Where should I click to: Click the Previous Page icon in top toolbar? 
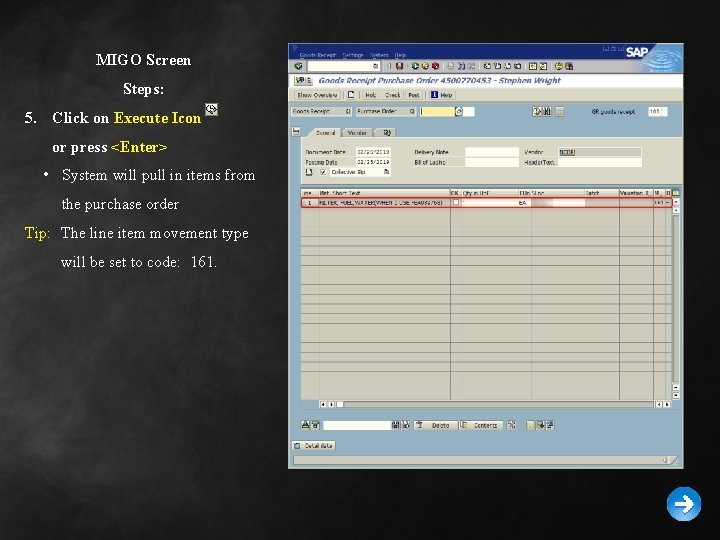pos(497,66)
